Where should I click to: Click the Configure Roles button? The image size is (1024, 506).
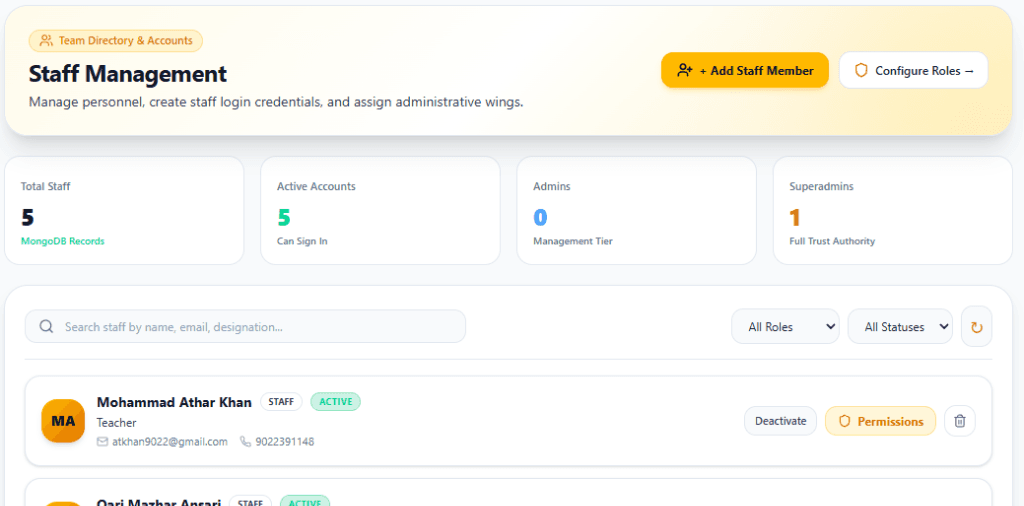914,71
